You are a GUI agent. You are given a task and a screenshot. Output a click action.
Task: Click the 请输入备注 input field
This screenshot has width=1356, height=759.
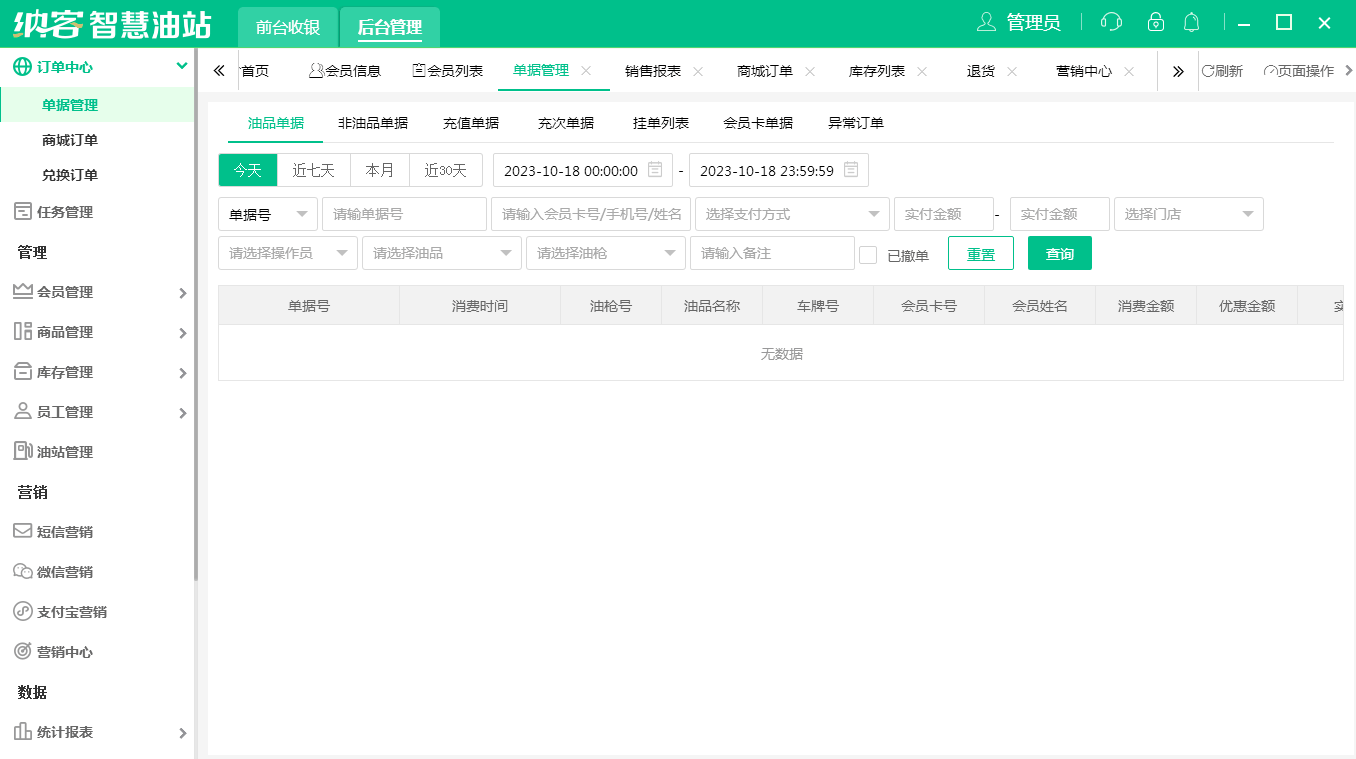(772, 253)
